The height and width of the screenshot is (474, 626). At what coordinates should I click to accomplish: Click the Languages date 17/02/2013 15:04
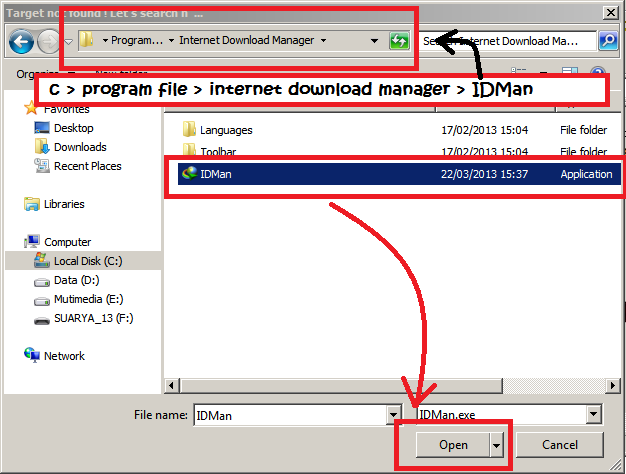point(484,130)
